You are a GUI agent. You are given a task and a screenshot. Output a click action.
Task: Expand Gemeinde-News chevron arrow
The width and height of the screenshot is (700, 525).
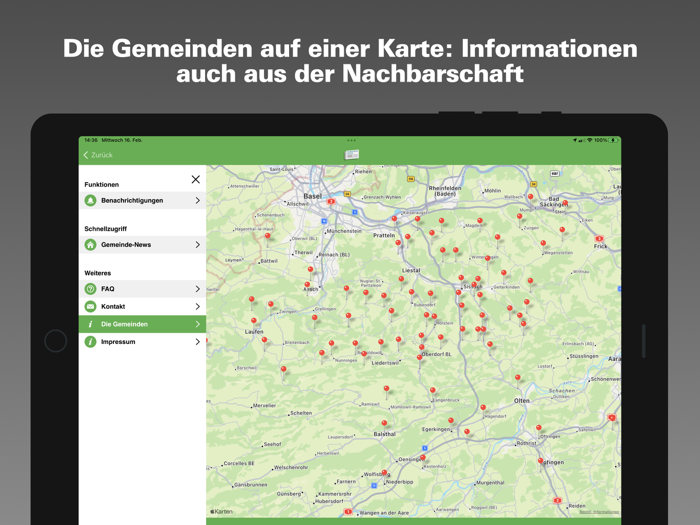pos(198,245)
